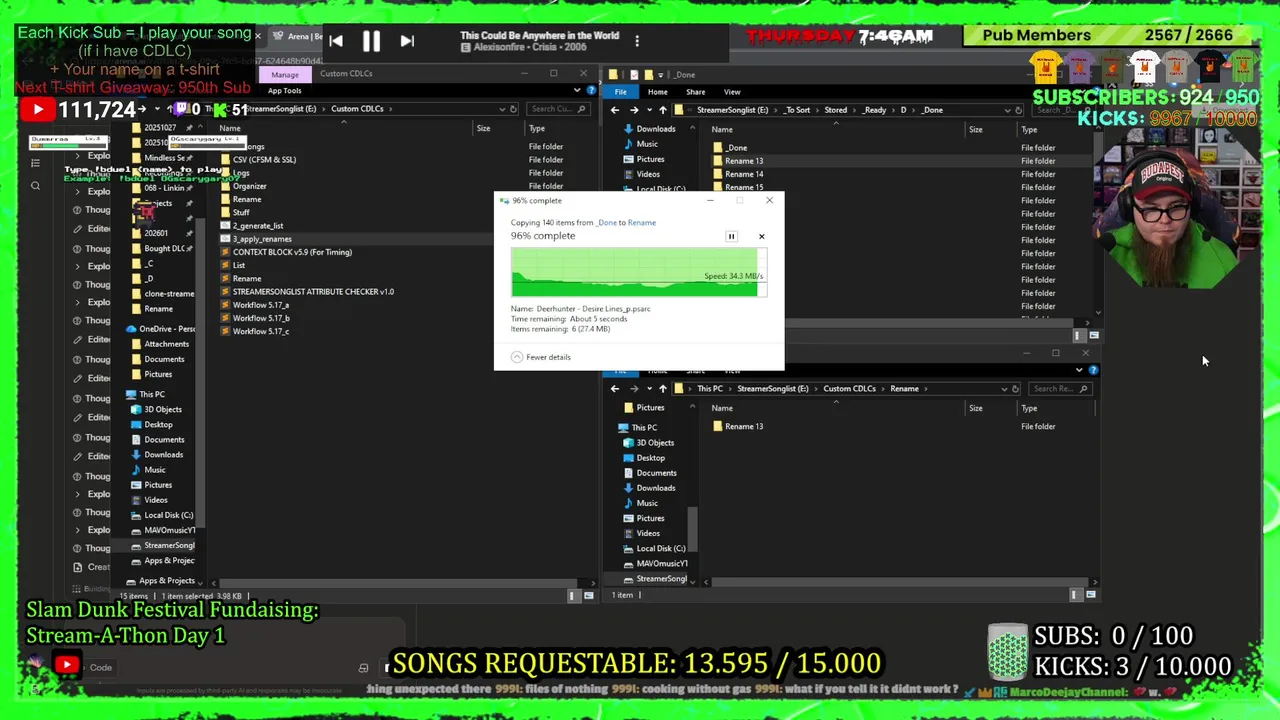Skip to next track in media player
This screenshot has height=720, width=1280.
407,41
